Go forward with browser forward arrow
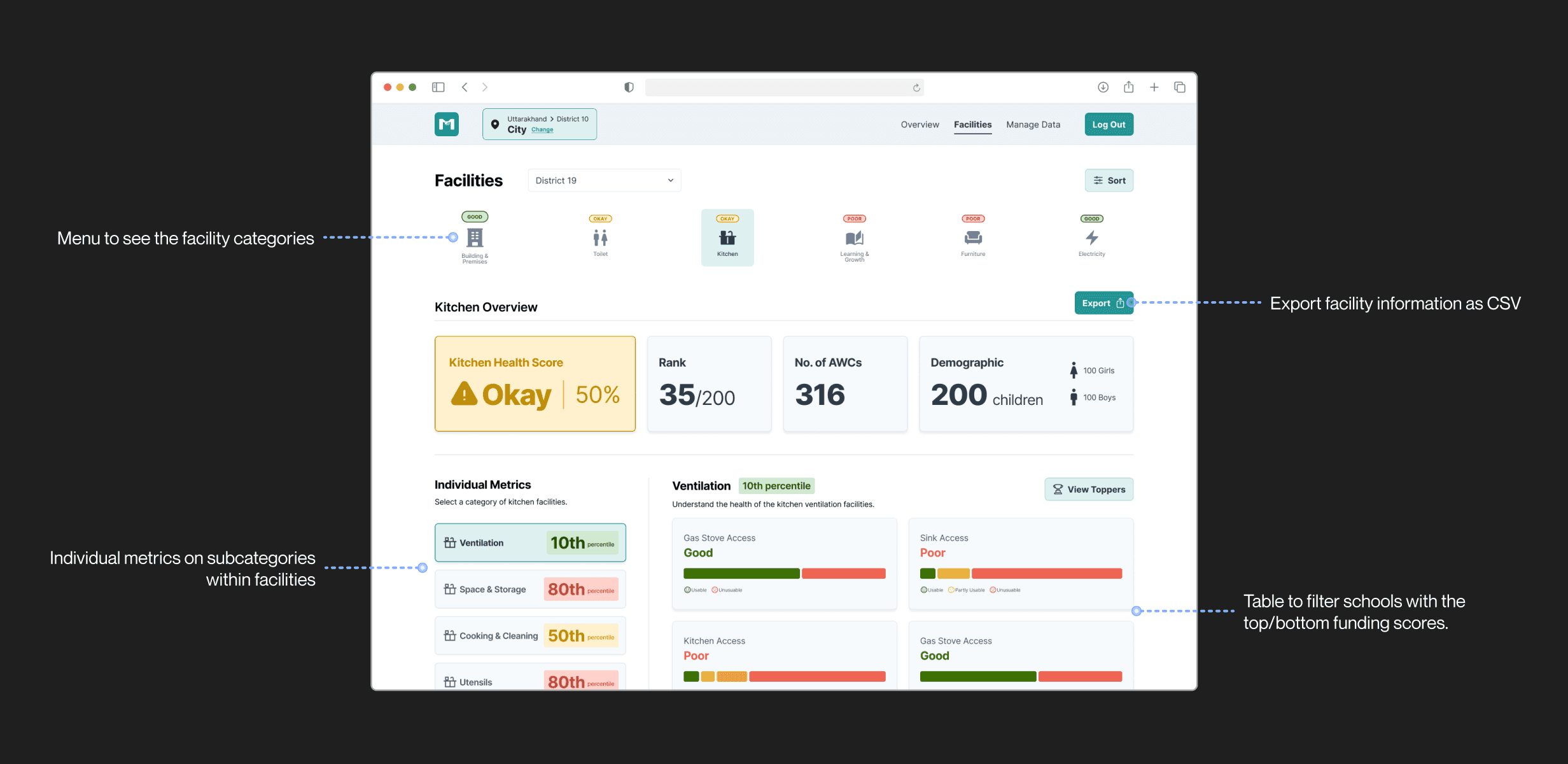1568x764 pixels. click(x=485, y=87)
